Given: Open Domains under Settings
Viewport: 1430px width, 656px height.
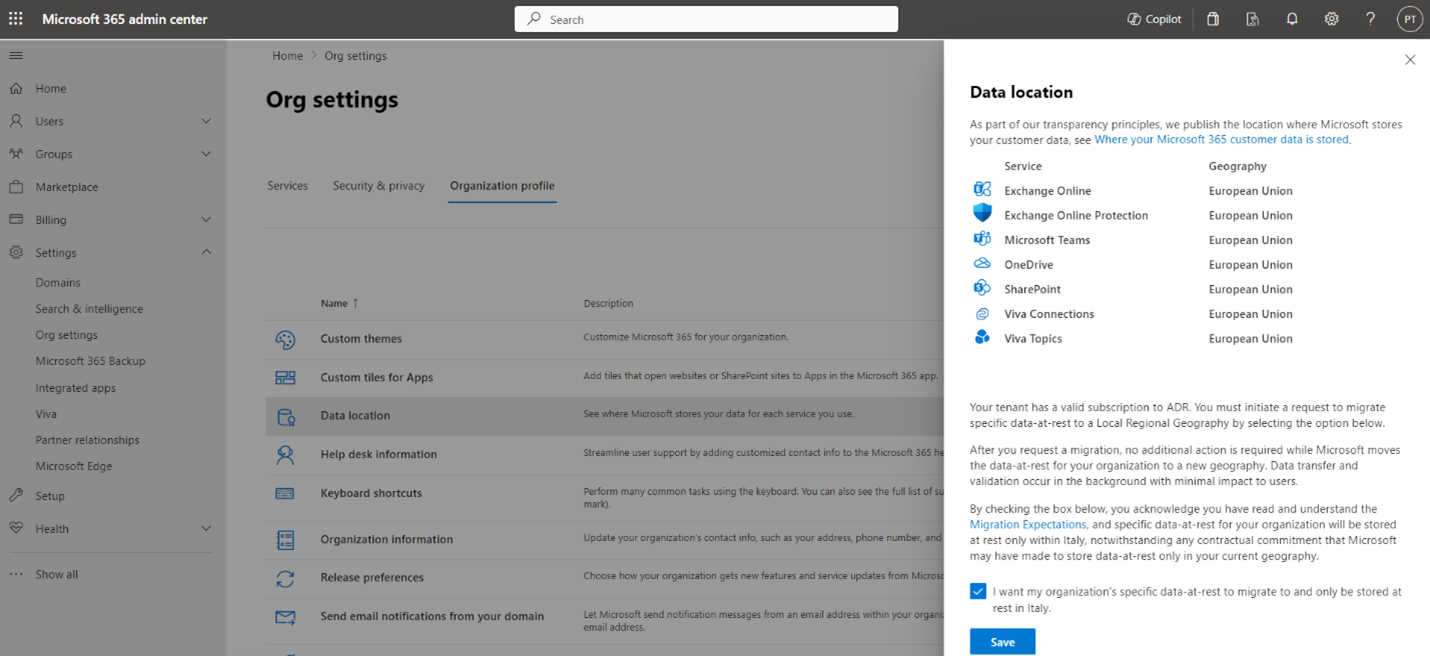Looking at the screenshot, I should [58, 283].
